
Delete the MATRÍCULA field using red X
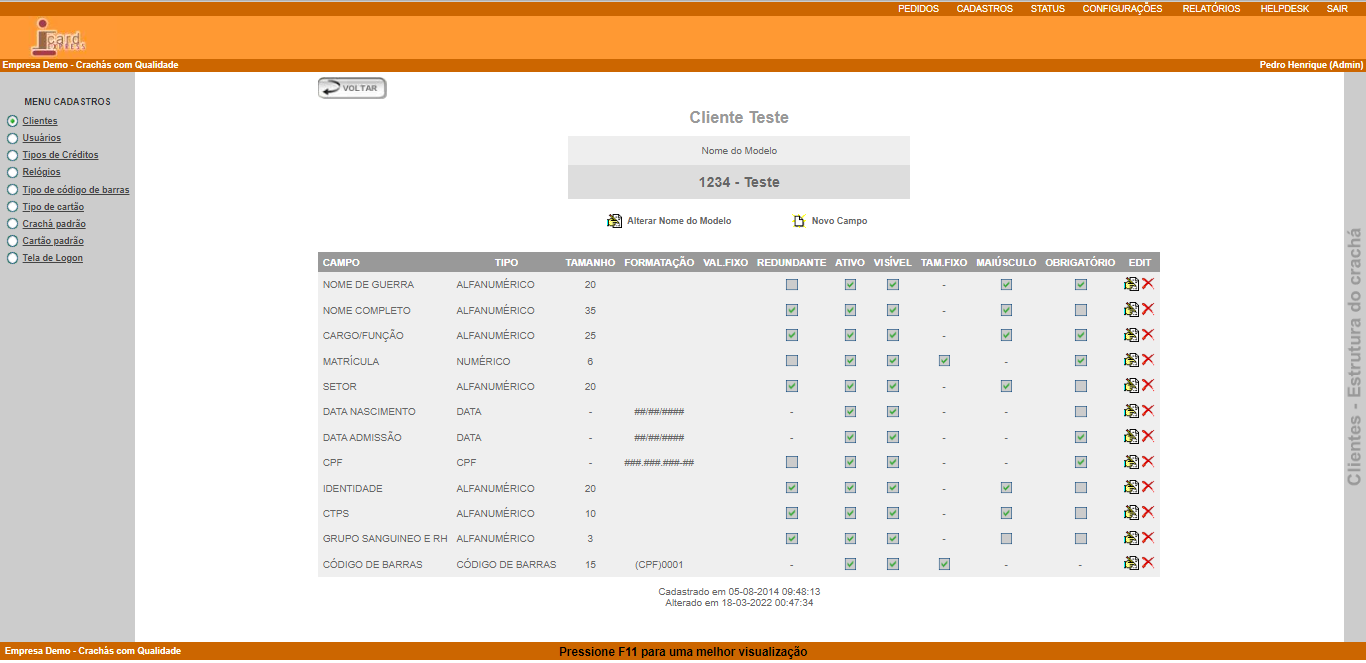point(1148,360)
